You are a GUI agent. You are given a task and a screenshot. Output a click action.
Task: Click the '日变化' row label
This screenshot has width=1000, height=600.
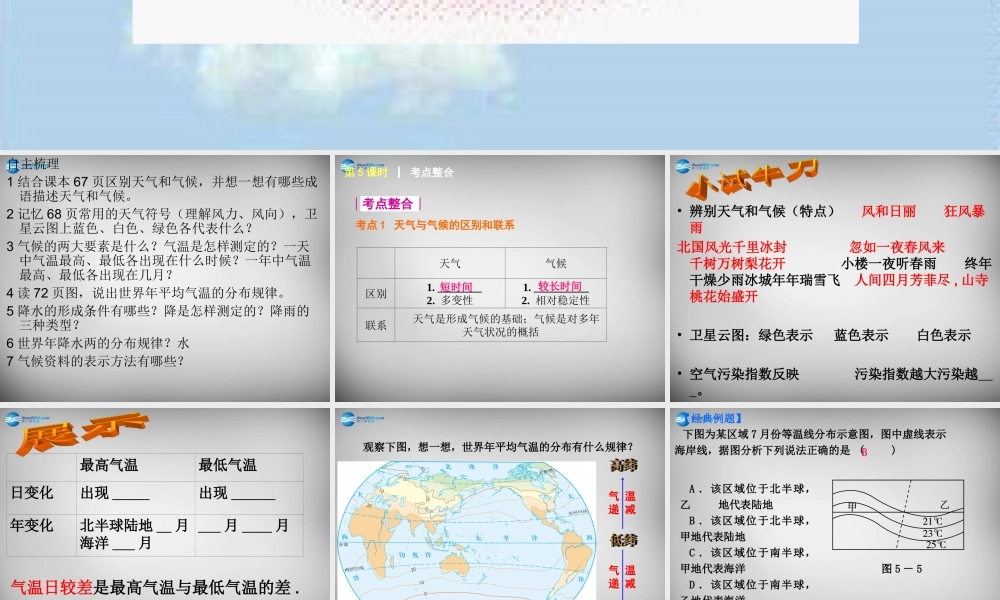pos(31,493)
